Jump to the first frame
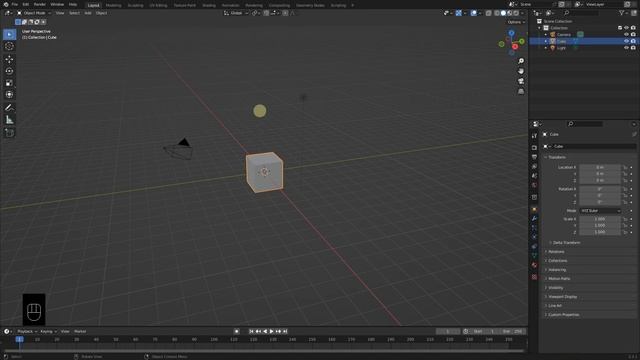Image resolution: width=640 pixels, height=360 pixels. tap(251, 331)
